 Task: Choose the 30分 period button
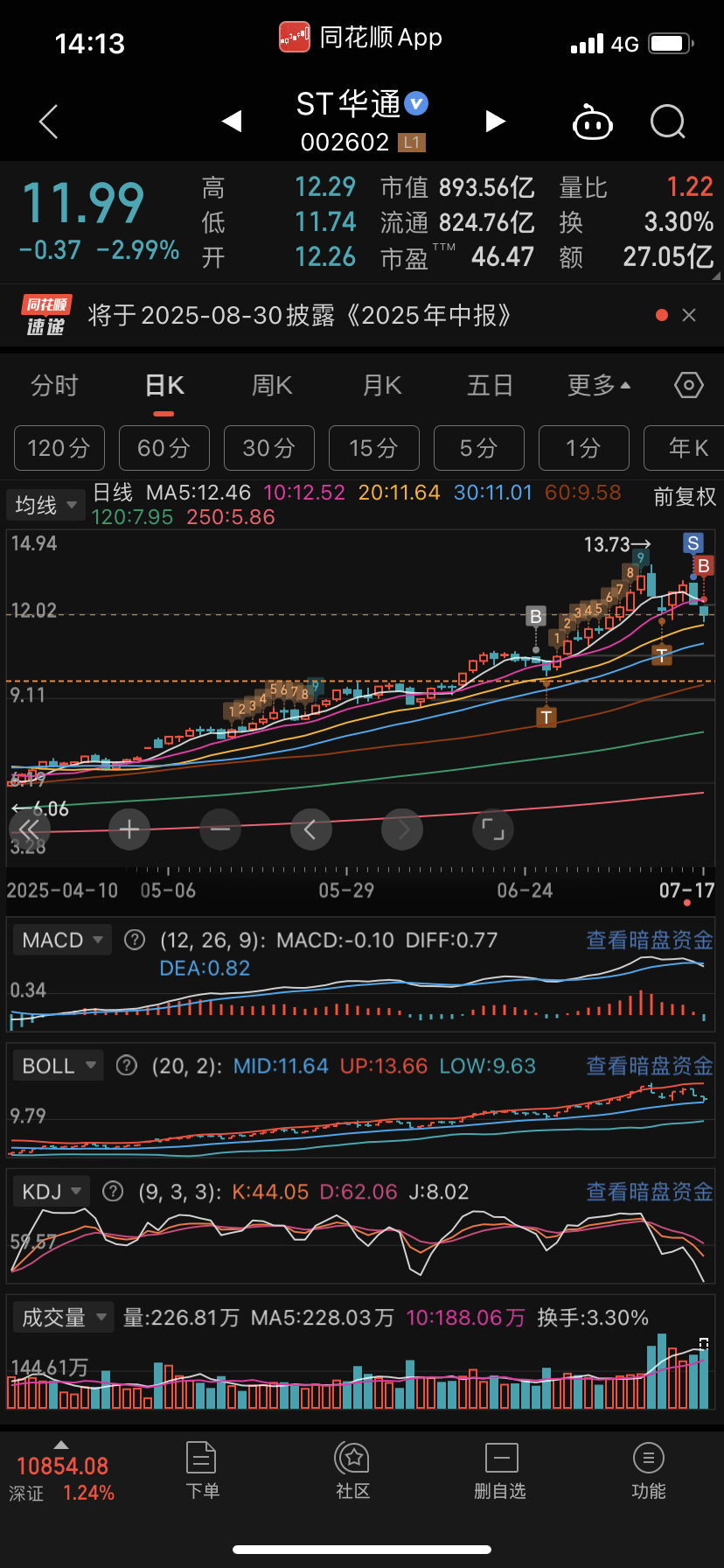[269, 448]
